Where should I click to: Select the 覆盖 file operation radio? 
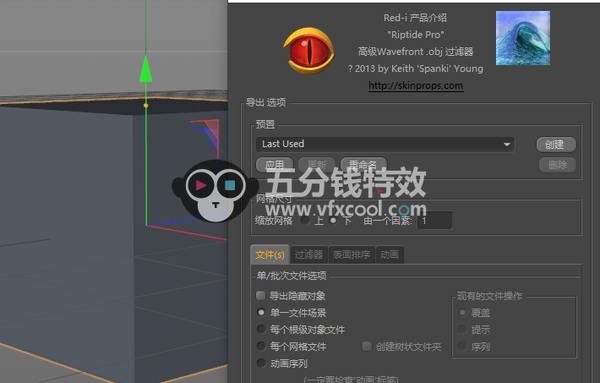[462, 313]
